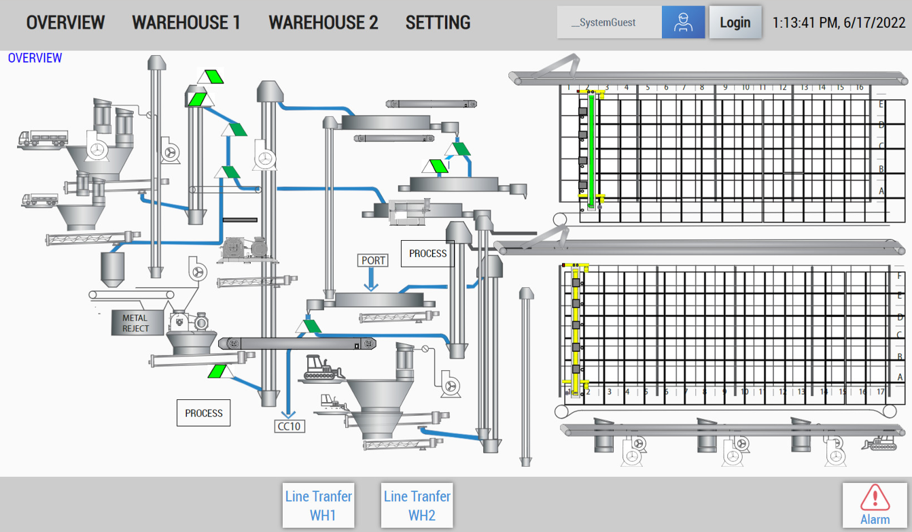Toggle the topmost green diverter gate
Screen dimensions: 912x532
[211, 77]
